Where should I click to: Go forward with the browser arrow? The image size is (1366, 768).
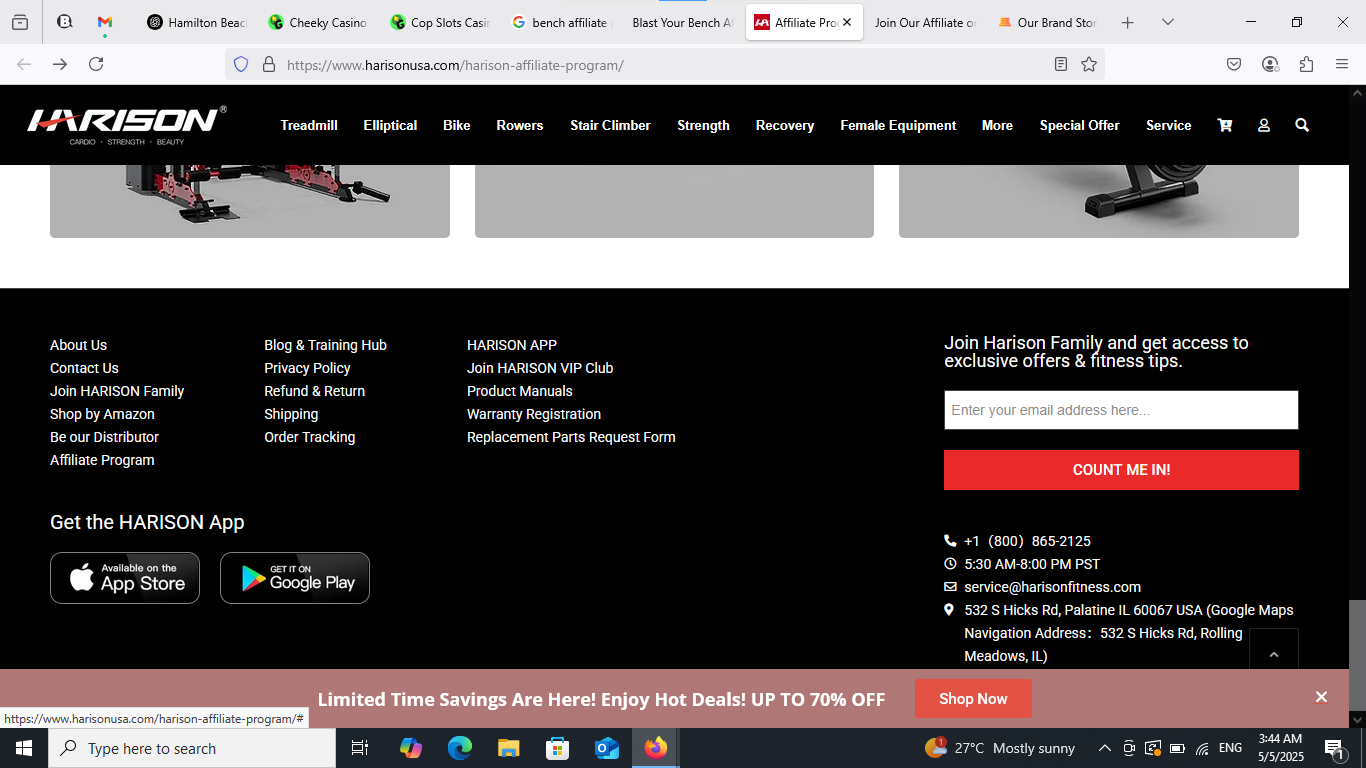[x=60, y=64]
